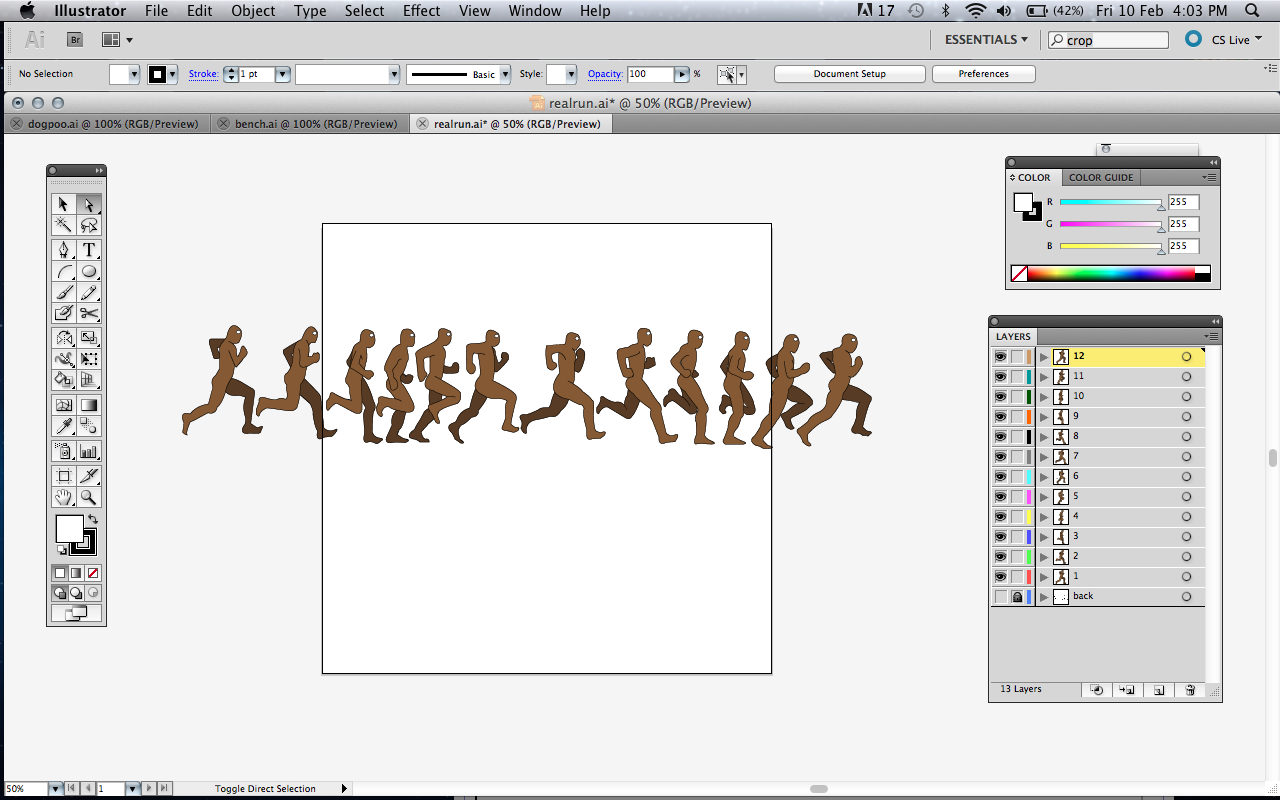Select the Direct Selection tool
Viewport: 1280px width, 800px height.
point(89,204)
